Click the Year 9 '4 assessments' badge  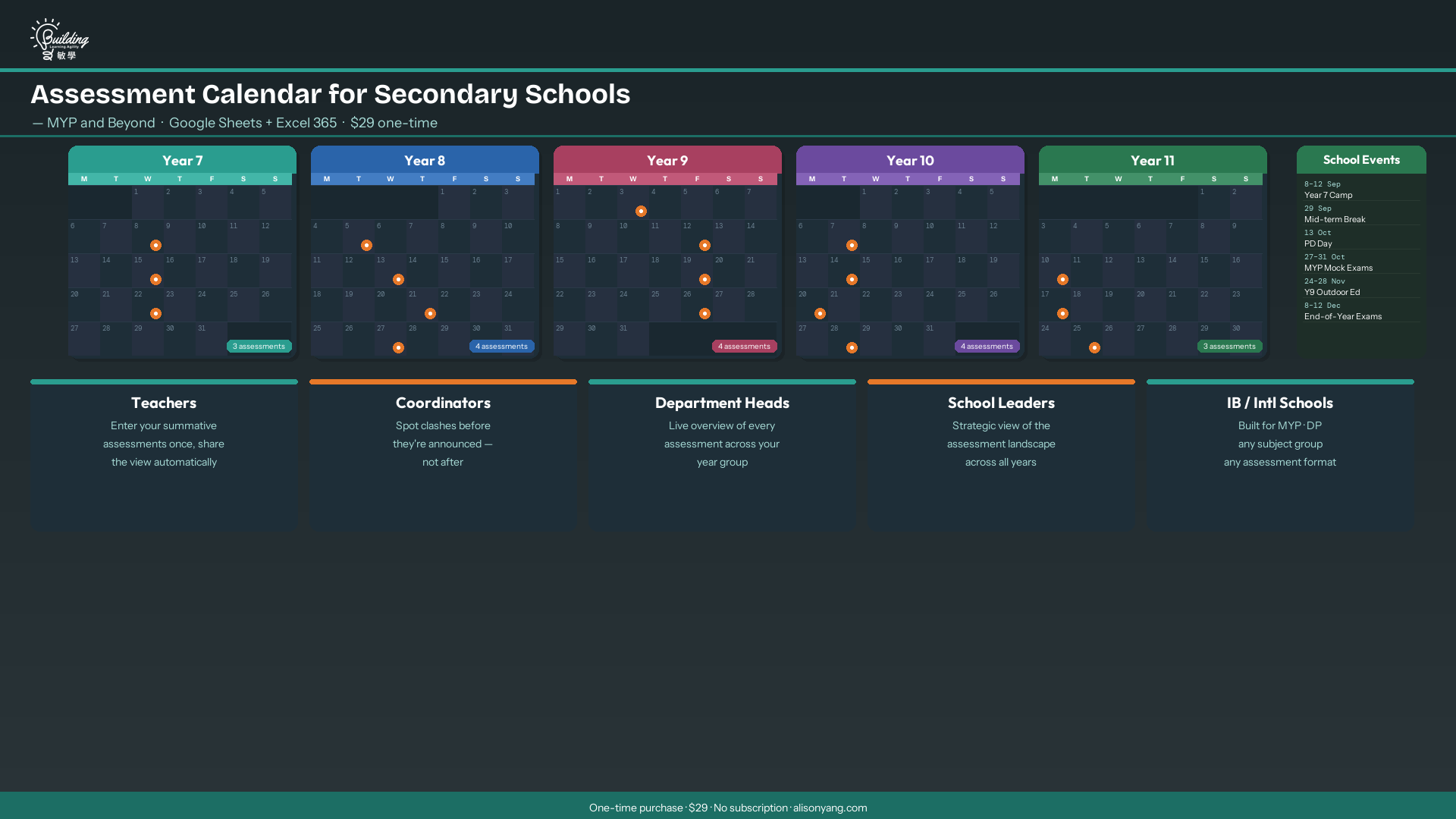[x=744, y=346]
